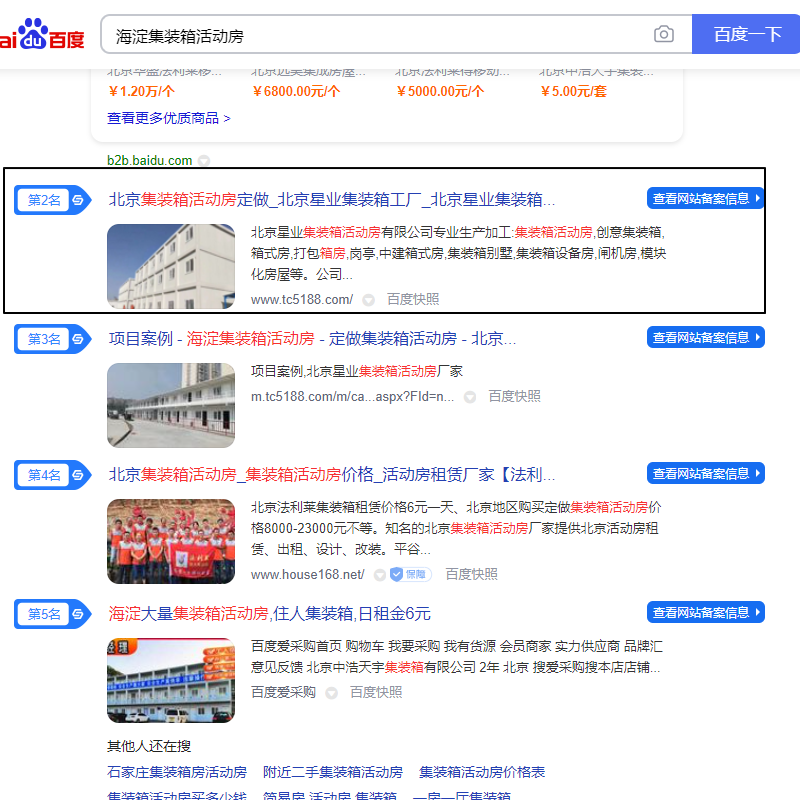Click 百度爱采购 source label

[x=283, y=692]
